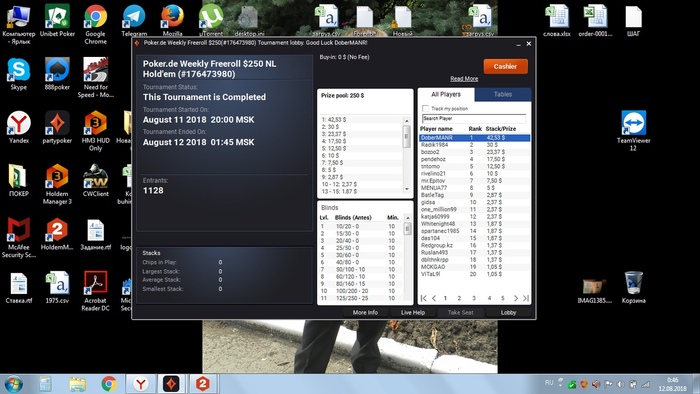The width and height of the screenshot is (700, 394).
Task: Select MENUA77 player row
Action: 475,188
